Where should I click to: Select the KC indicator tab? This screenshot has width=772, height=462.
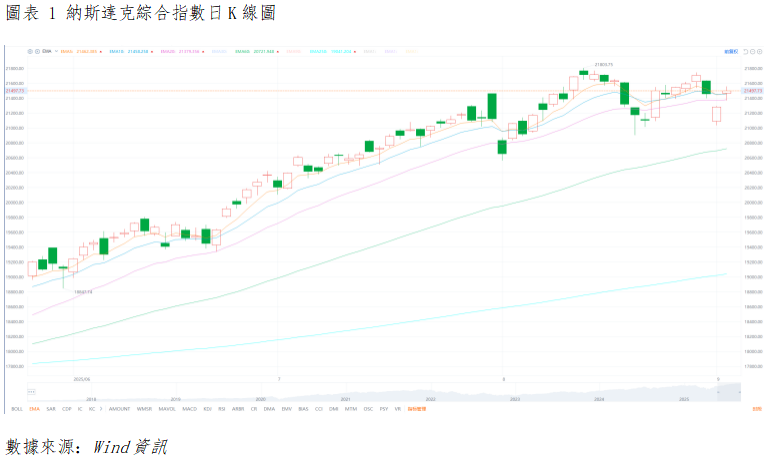[92, 409]
